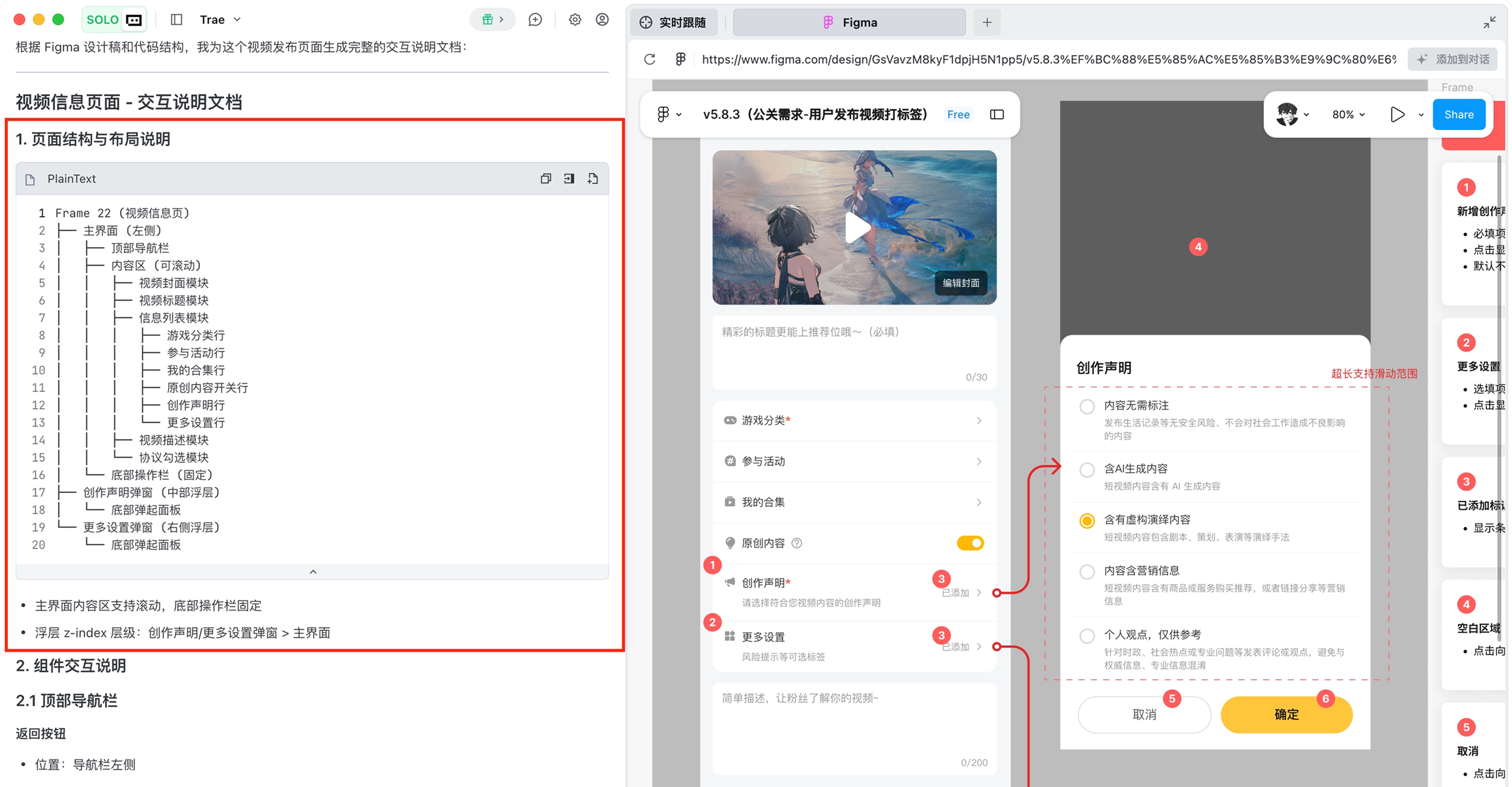This screenshot has width=1512, height=787.
Task: Open the 参与活动 row
Action: [854, 461]
